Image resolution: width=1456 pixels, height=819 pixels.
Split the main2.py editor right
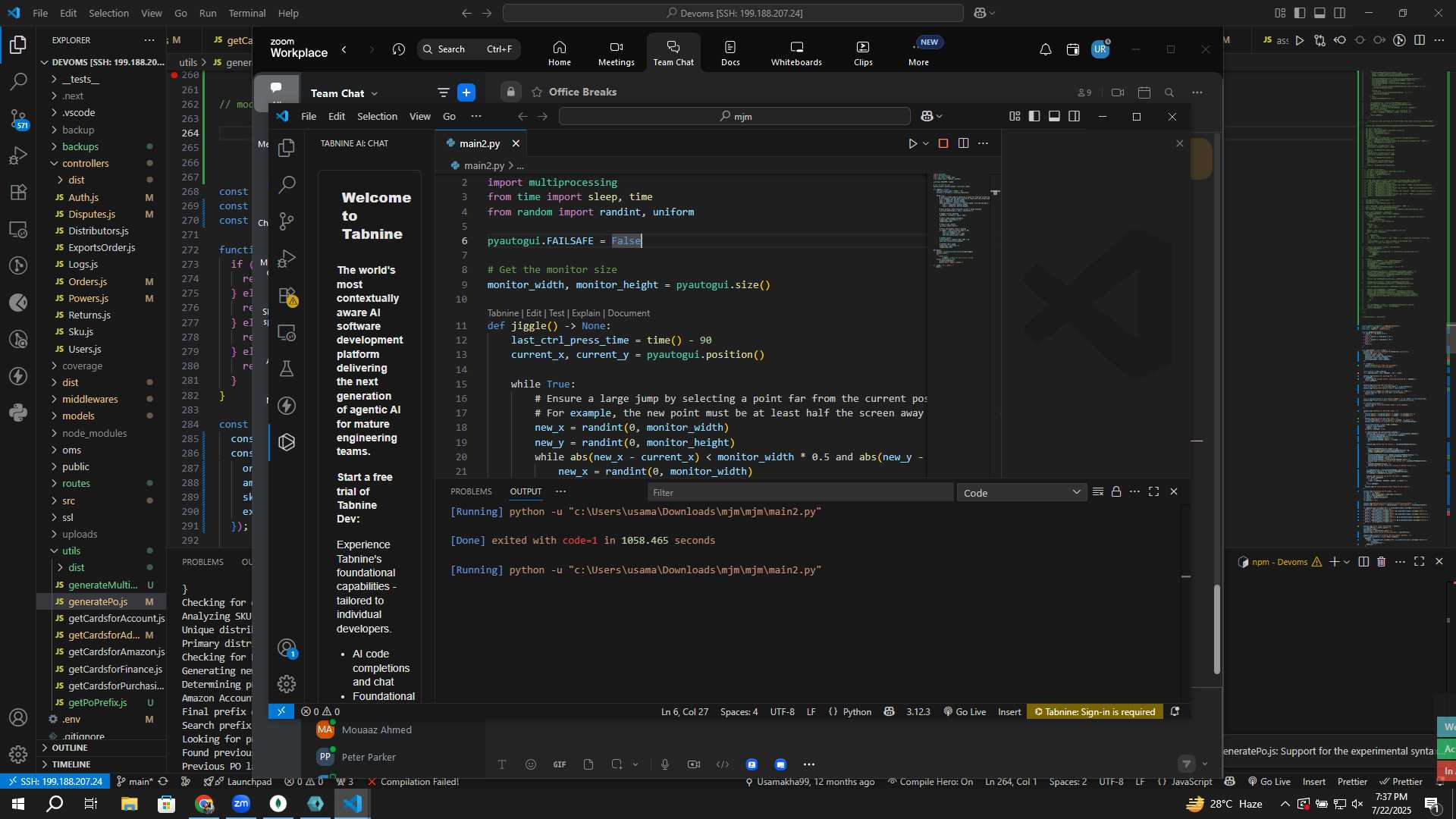click(x=963, y=143)
